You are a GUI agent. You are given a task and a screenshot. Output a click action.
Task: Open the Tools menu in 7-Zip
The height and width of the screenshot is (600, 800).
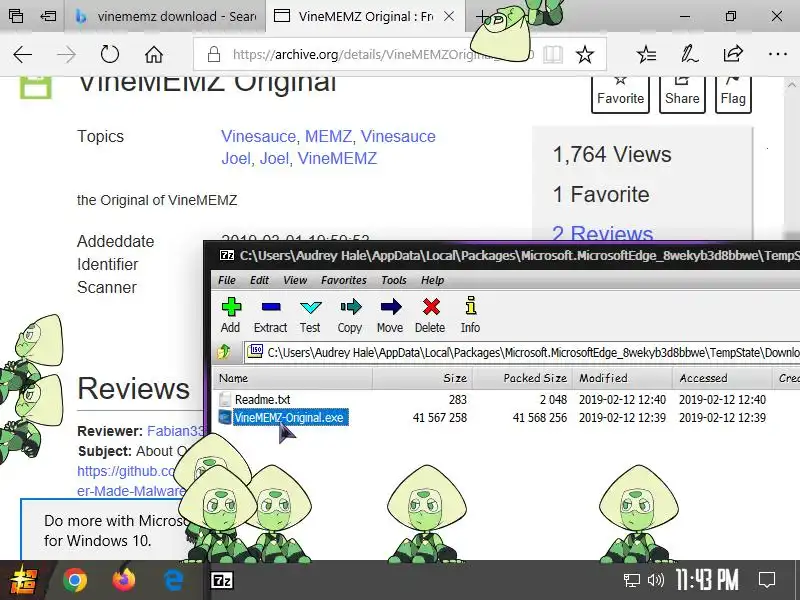393,280
